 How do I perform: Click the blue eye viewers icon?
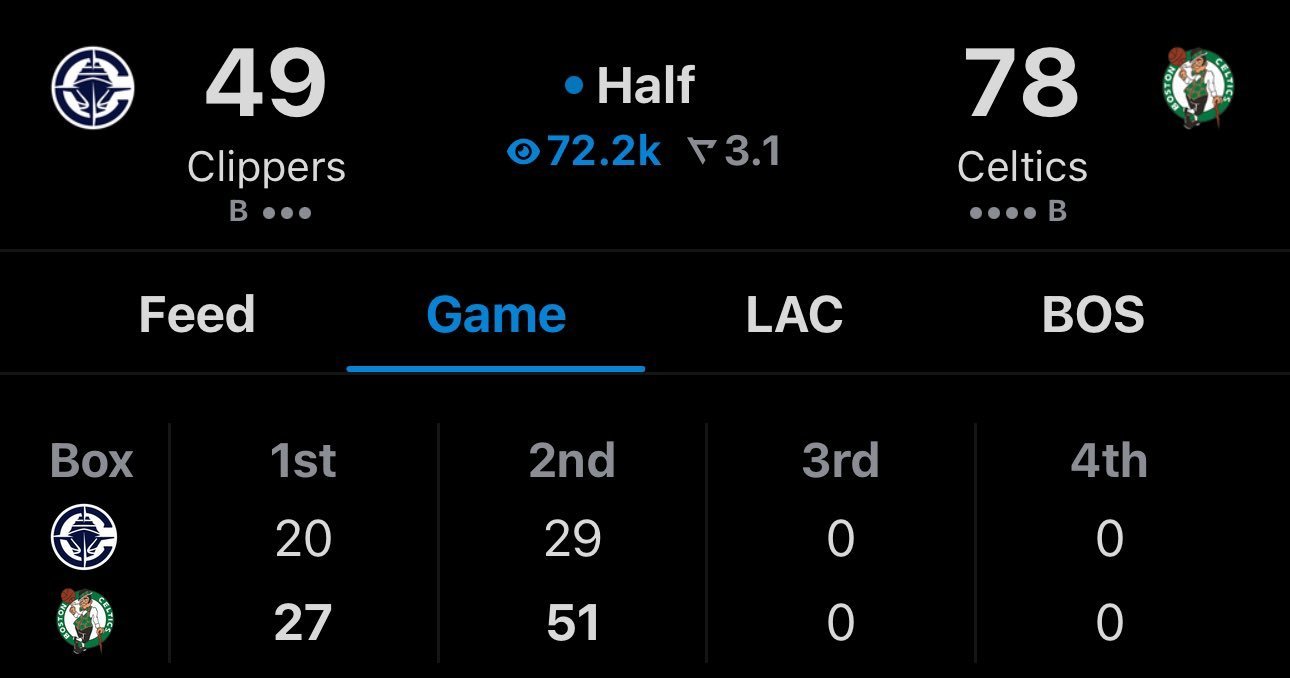coord(523,152)
